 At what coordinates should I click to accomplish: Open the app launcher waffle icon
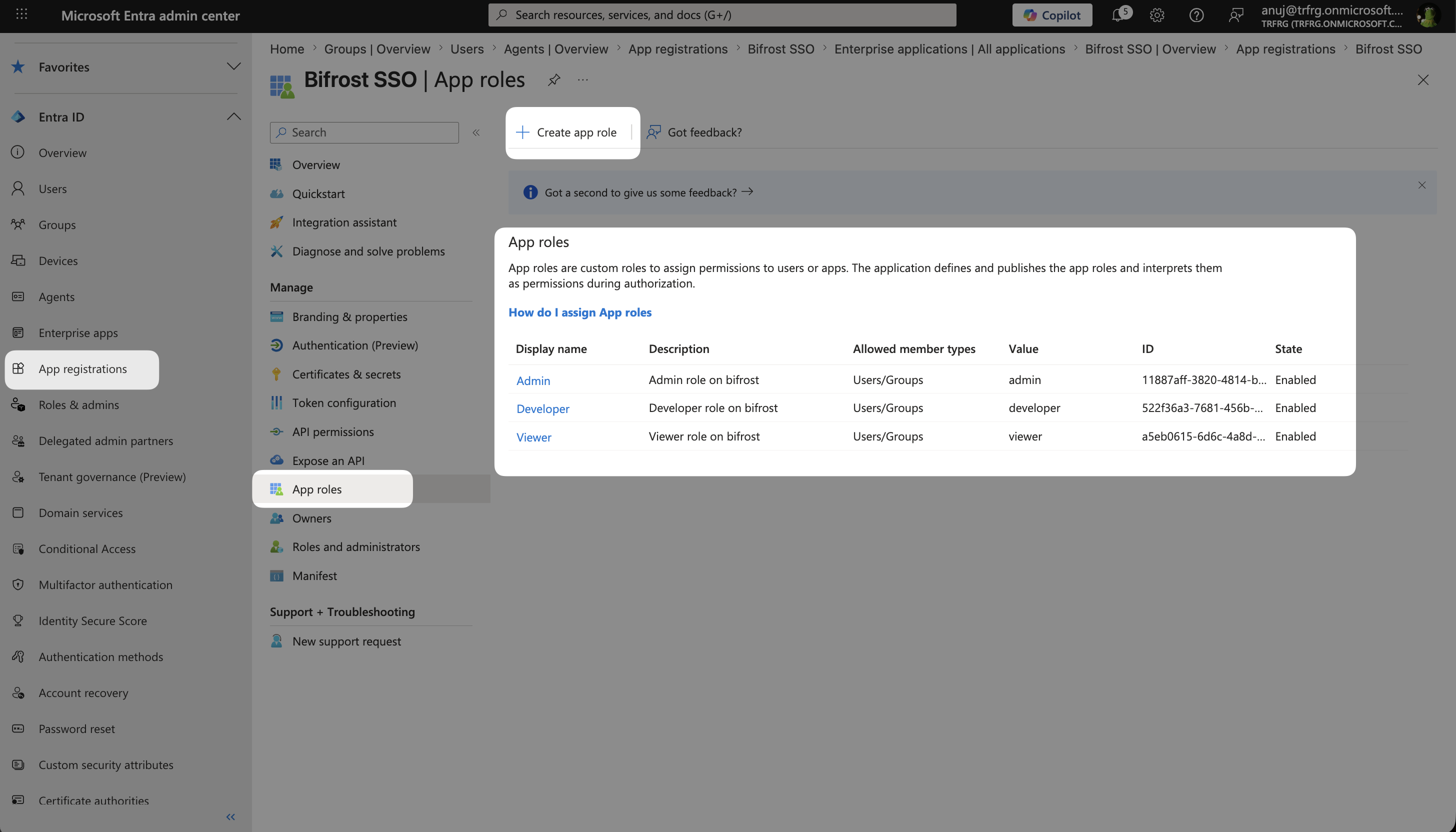point(21,14)
